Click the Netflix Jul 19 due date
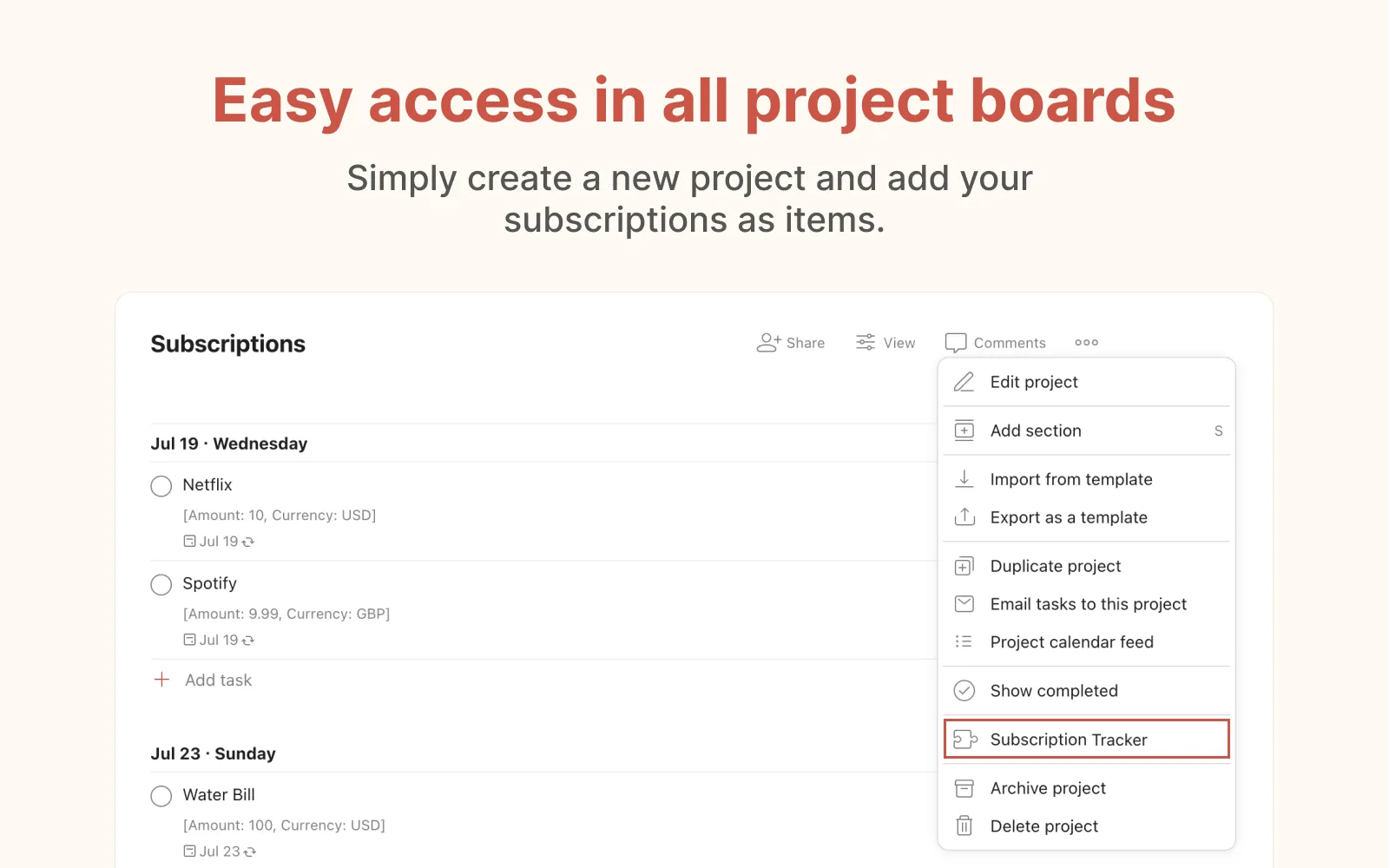 (219, 542)
